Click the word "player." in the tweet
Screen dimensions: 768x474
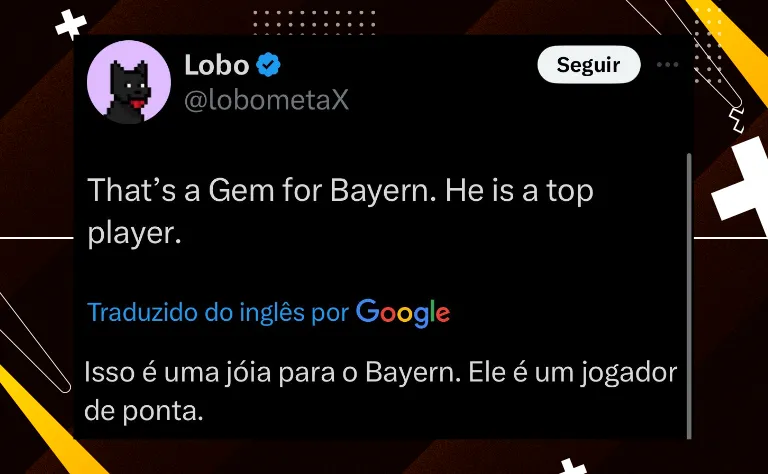coord(134,233)
